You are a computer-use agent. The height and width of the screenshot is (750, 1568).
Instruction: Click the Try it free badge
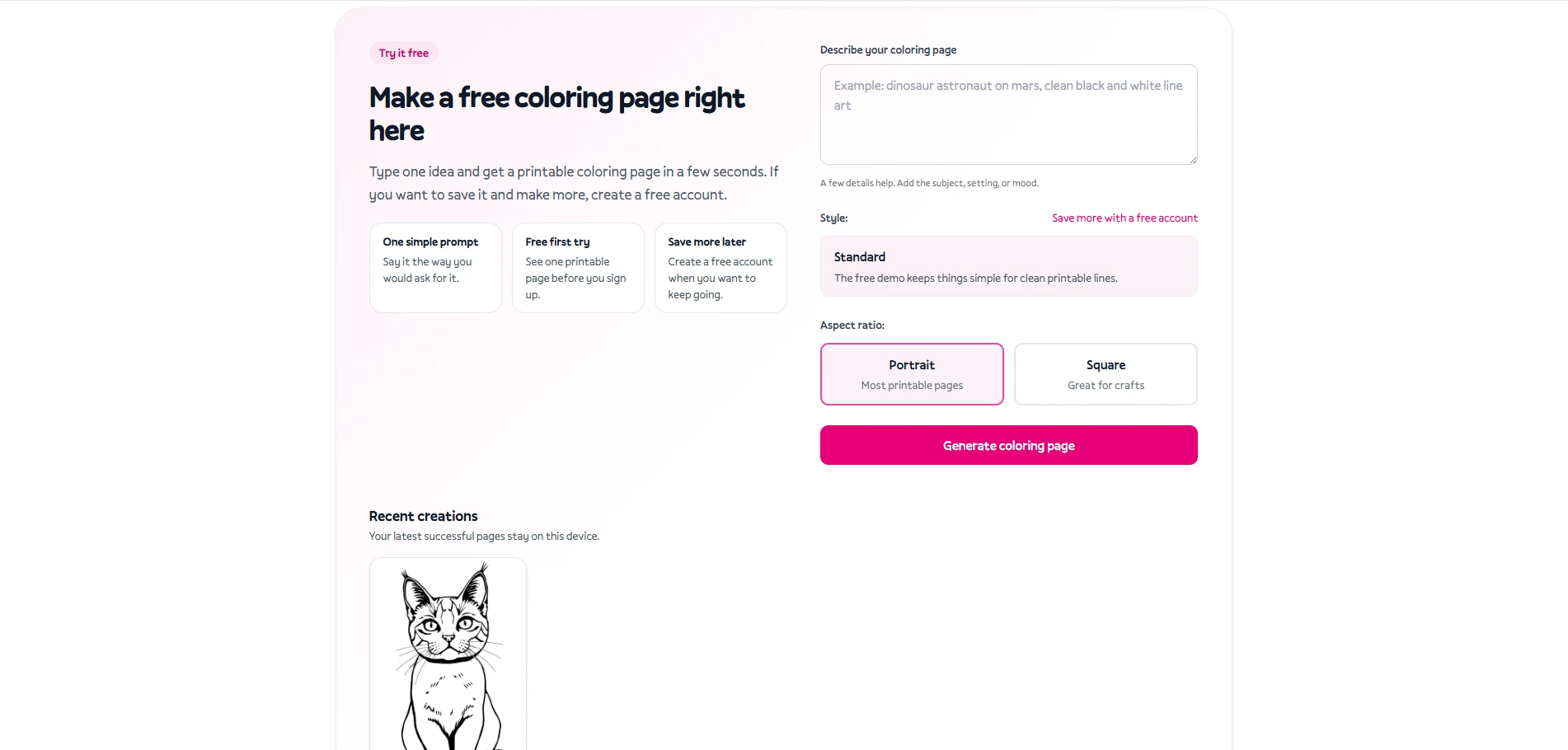(x=403, y=52)
